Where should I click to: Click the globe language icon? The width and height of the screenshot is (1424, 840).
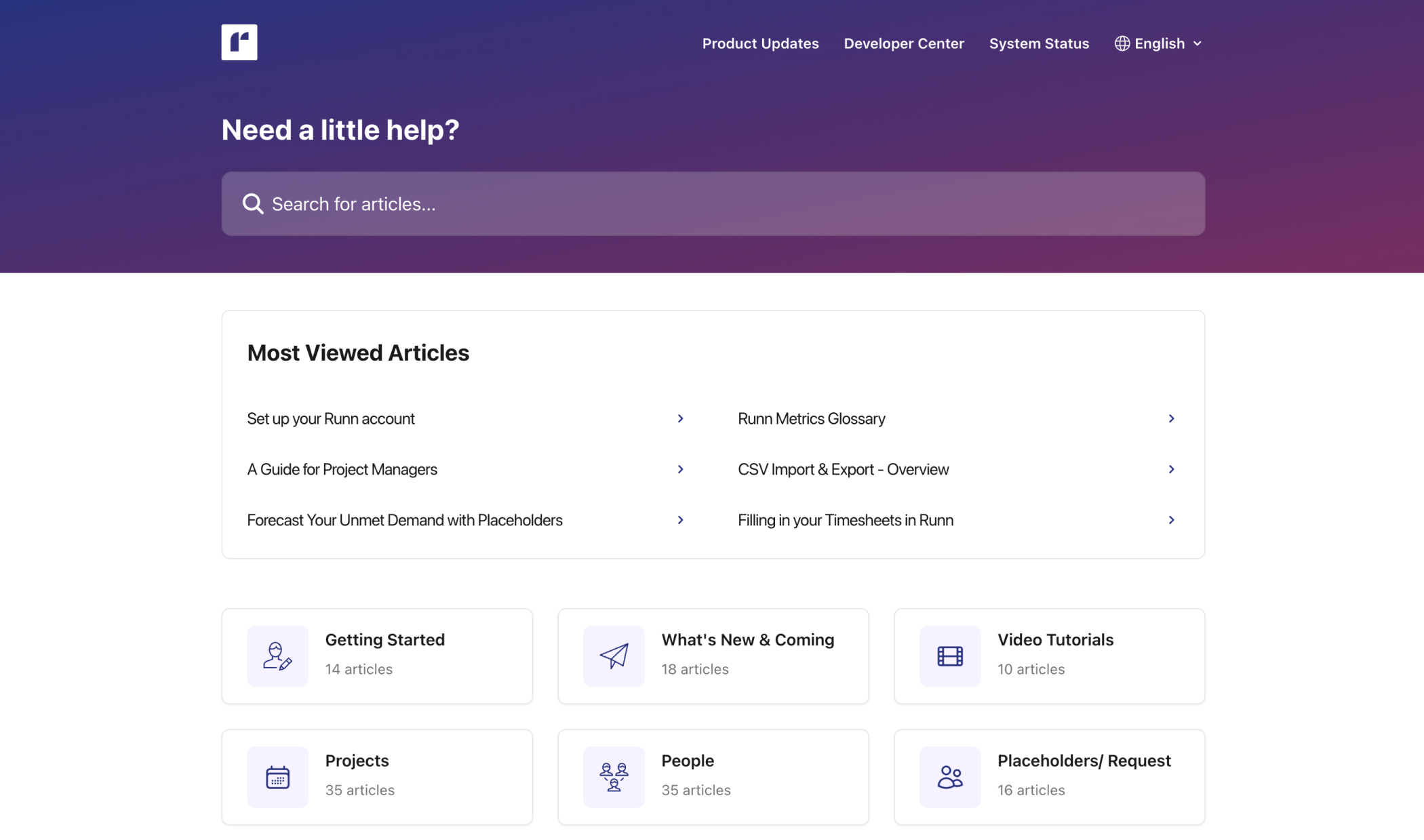(1122, 43)
